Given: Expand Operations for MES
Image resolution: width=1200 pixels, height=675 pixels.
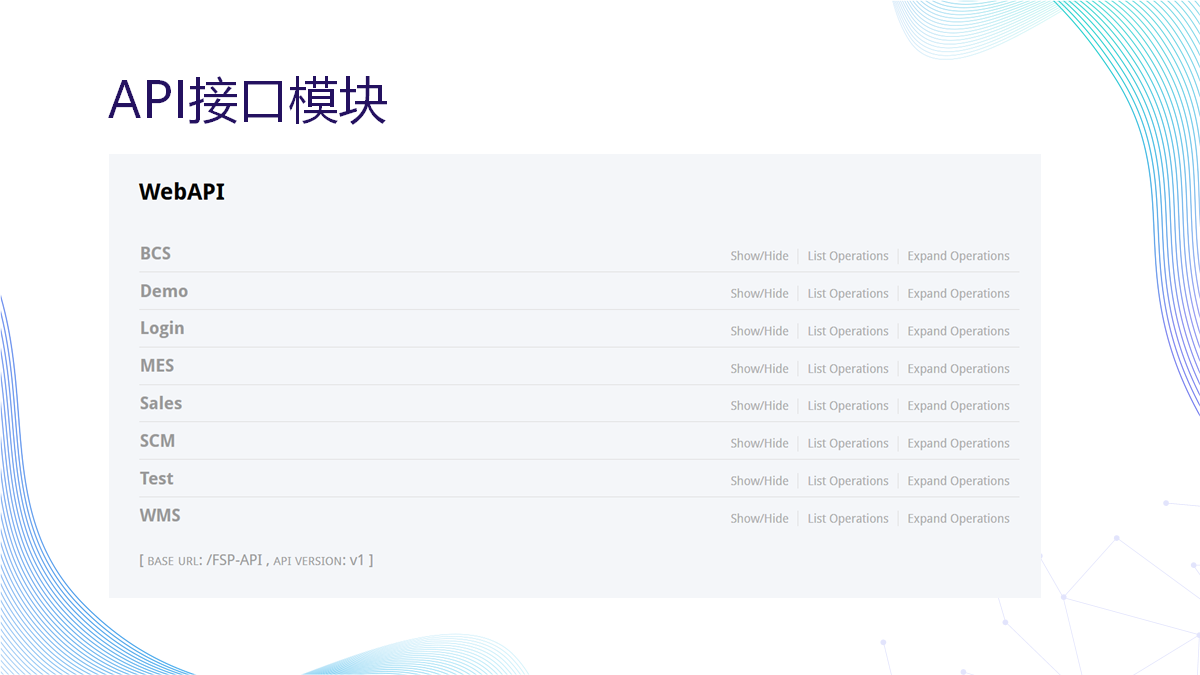Looking at the screenshot, I should (958, 369).
